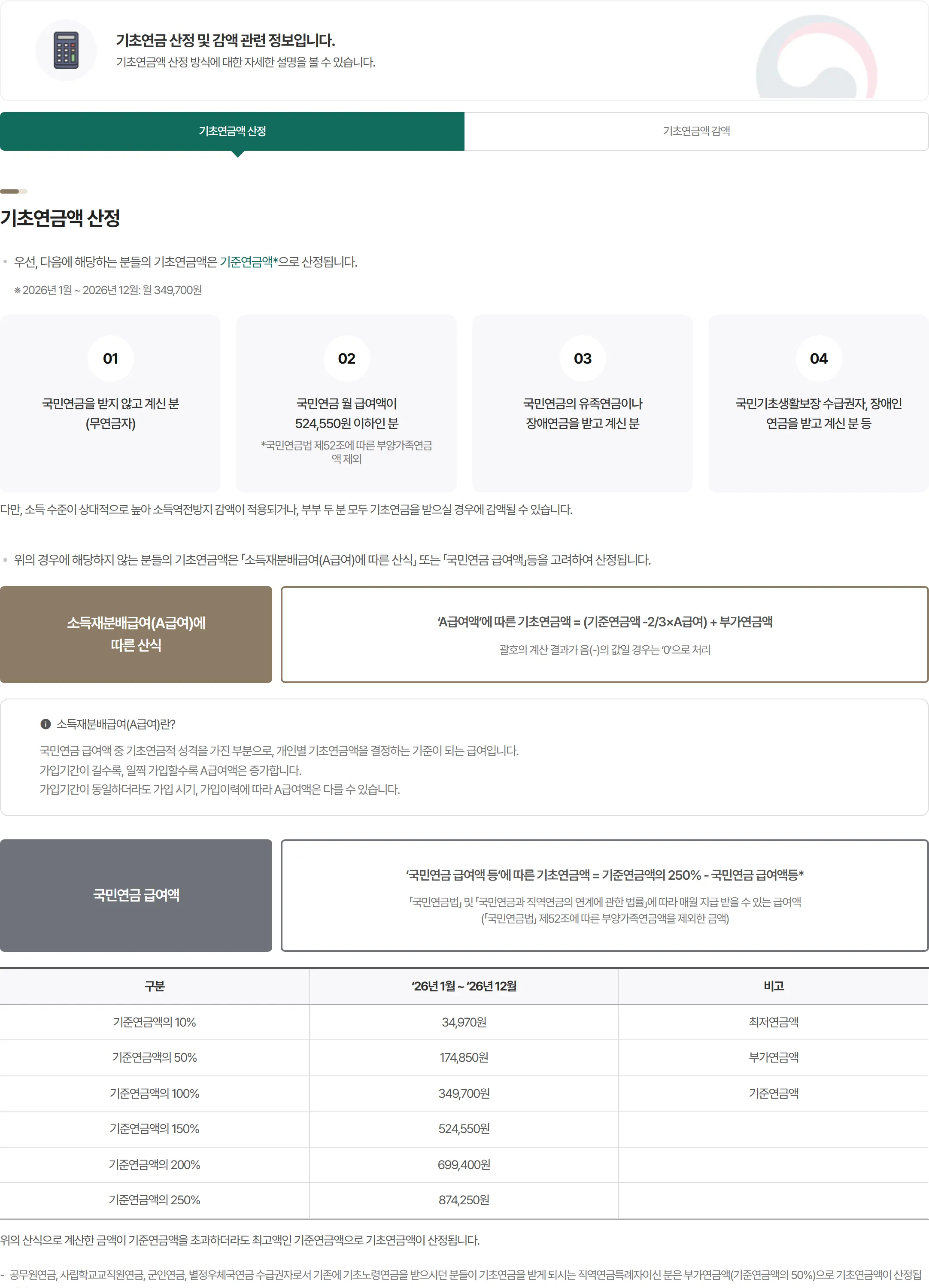Click the 구분 column header

[155, 987]
